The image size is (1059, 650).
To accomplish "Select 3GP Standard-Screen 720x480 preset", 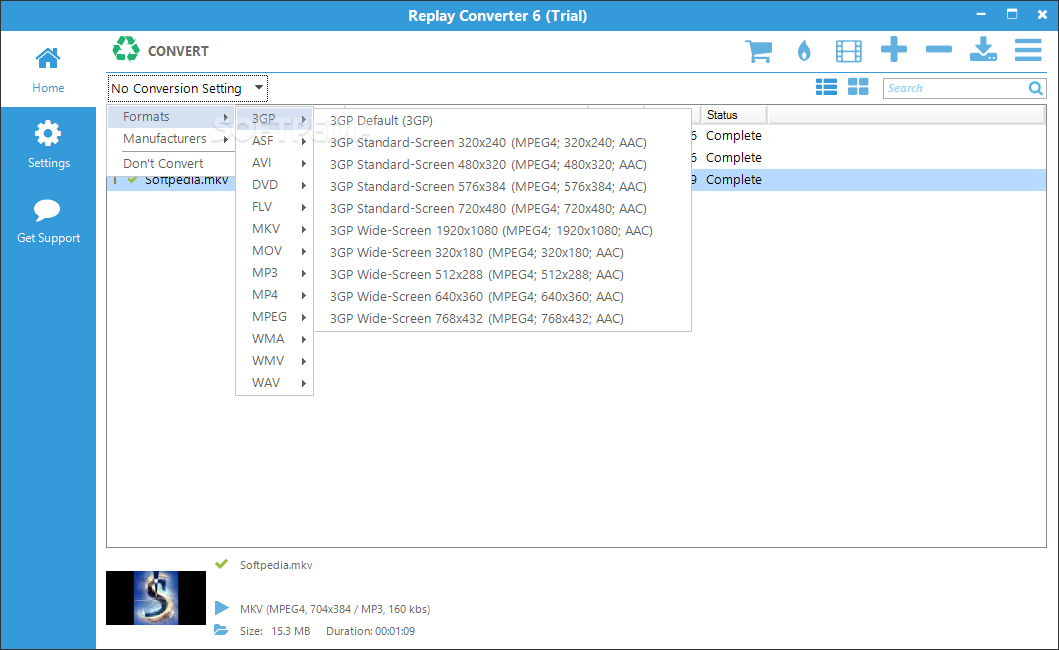I will pyautogui.click(x=502, y=208).
